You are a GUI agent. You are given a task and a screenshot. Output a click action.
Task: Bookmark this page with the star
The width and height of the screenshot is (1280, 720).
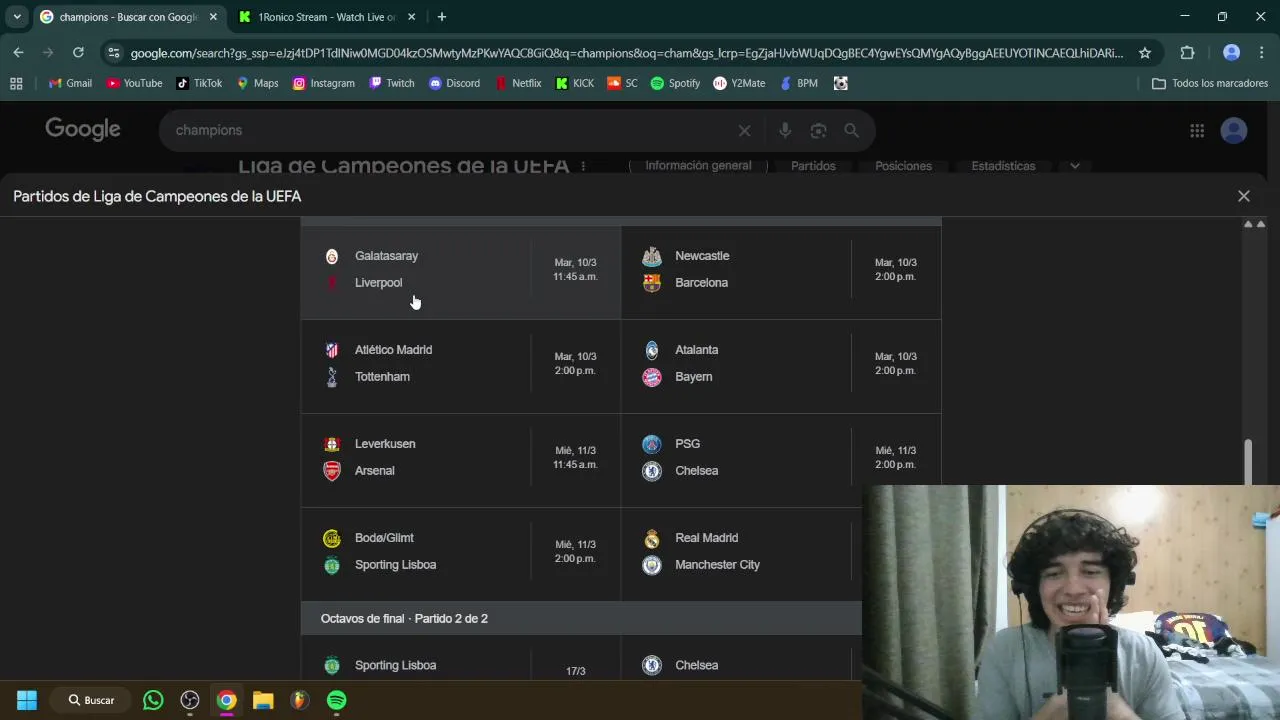click(1145, 53)
